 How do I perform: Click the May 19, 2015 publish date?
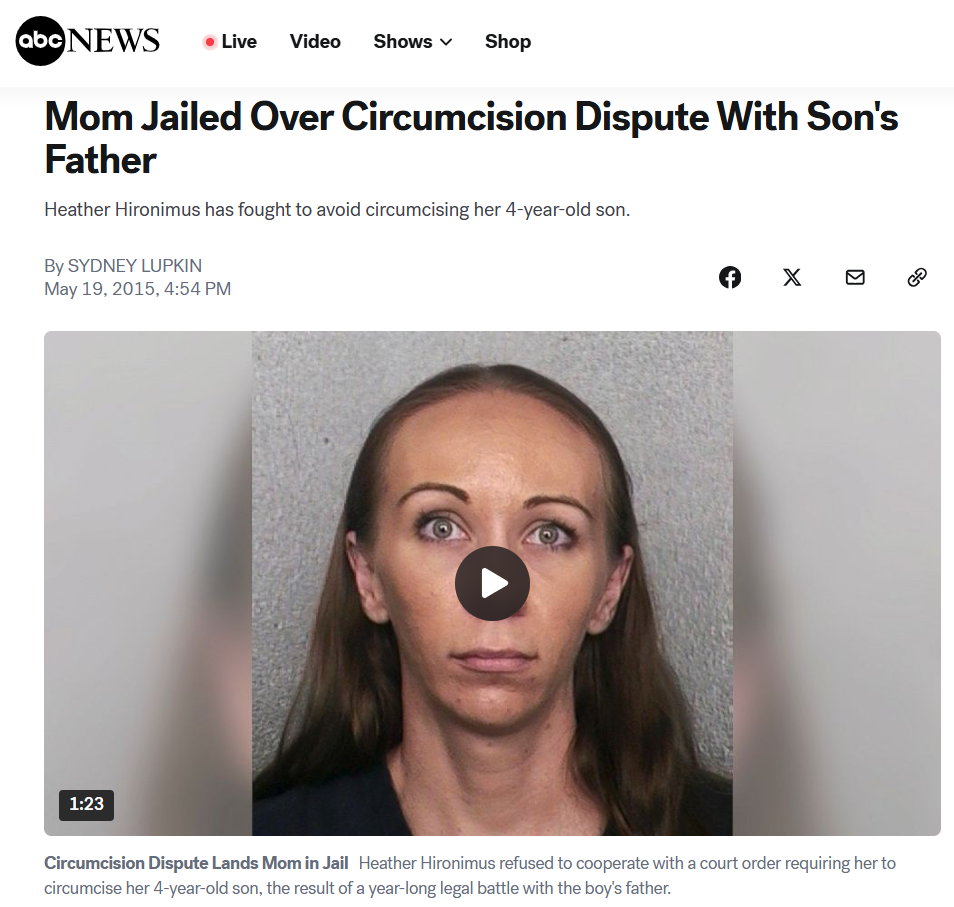coord(138,288)
